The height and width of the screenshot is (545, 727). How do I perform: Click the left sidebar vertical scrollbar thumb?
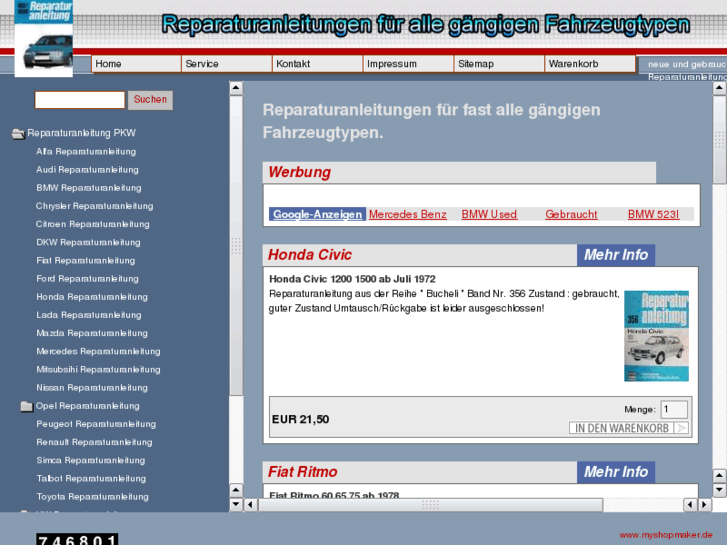(x=236, y=245)
